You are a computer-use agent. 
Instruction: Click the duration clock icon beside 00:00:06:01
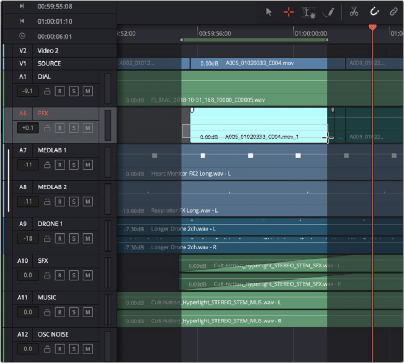tap(22, 36)
